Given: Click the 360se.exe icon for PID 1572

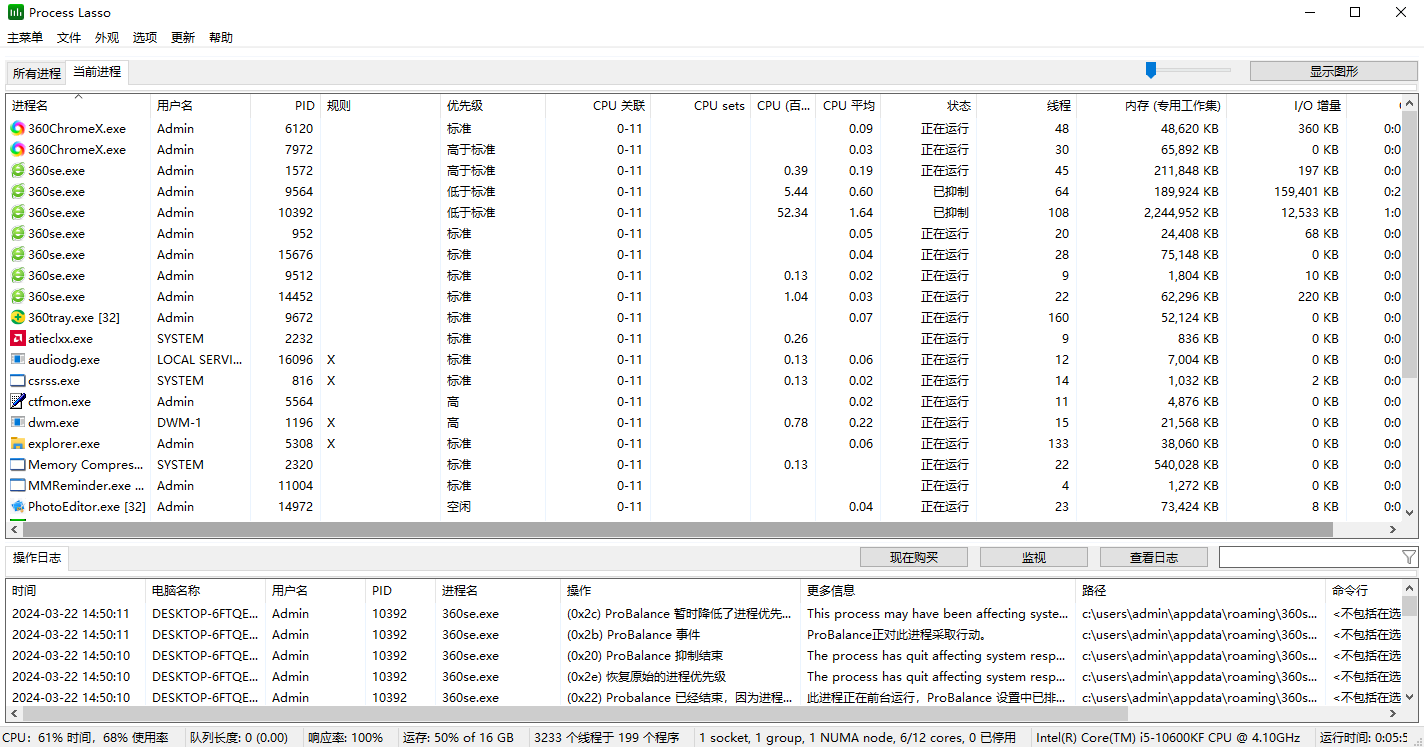Looking at the screenshot, I should coord(18,170).
